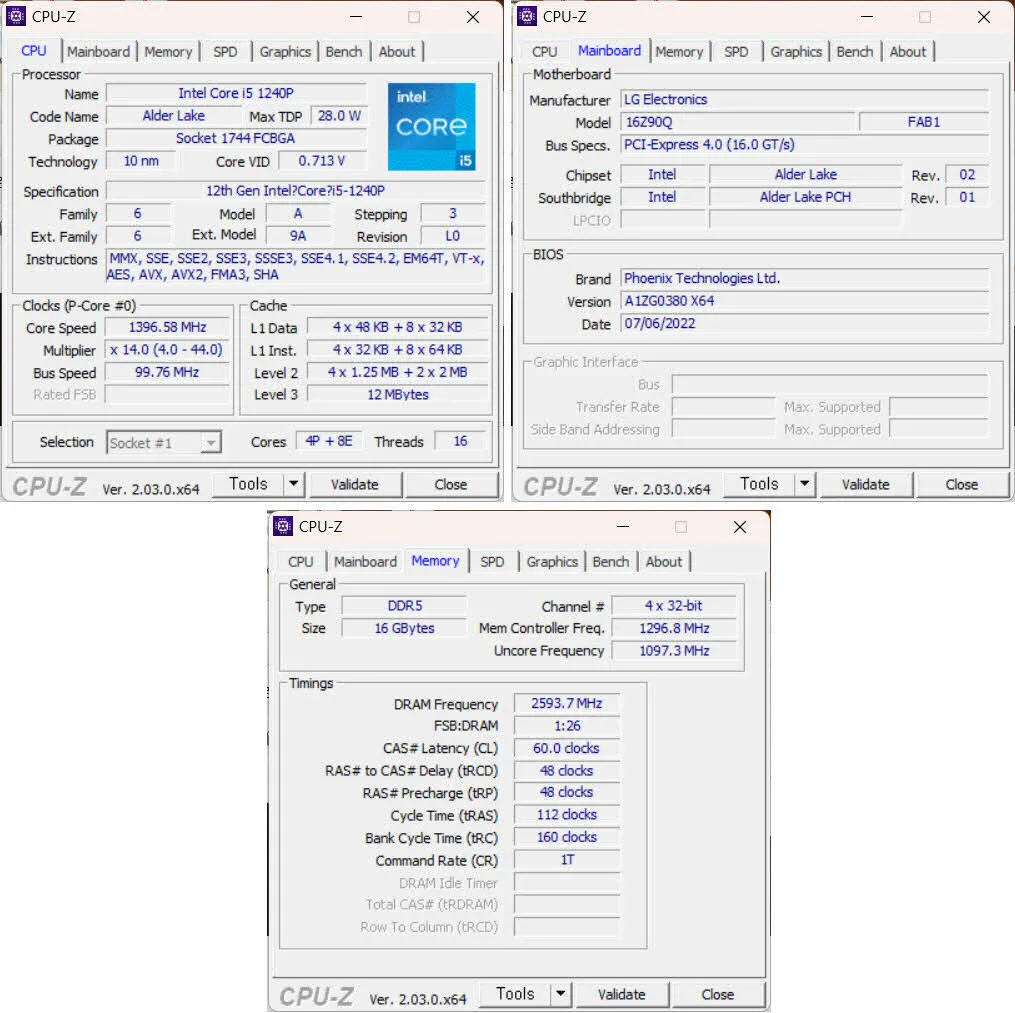
Task: Expand Tools dropdown arrow in the Memory window
Action: tap(560, 994)
